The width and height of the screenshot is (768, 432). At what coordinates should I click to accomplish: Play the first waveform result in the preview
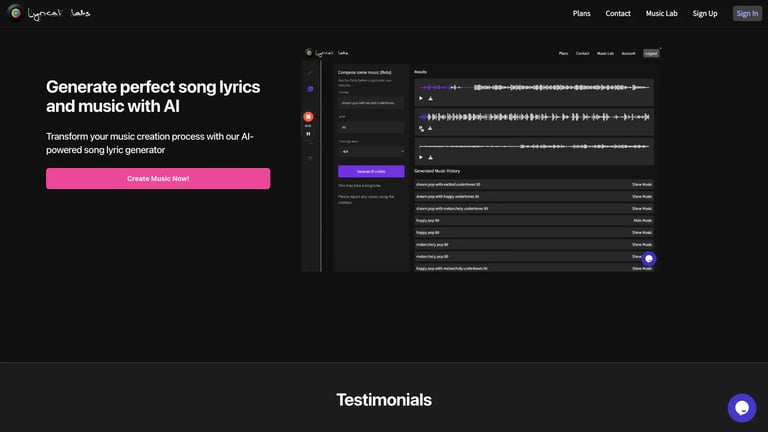pyautogui.click(x=421, y=98)
